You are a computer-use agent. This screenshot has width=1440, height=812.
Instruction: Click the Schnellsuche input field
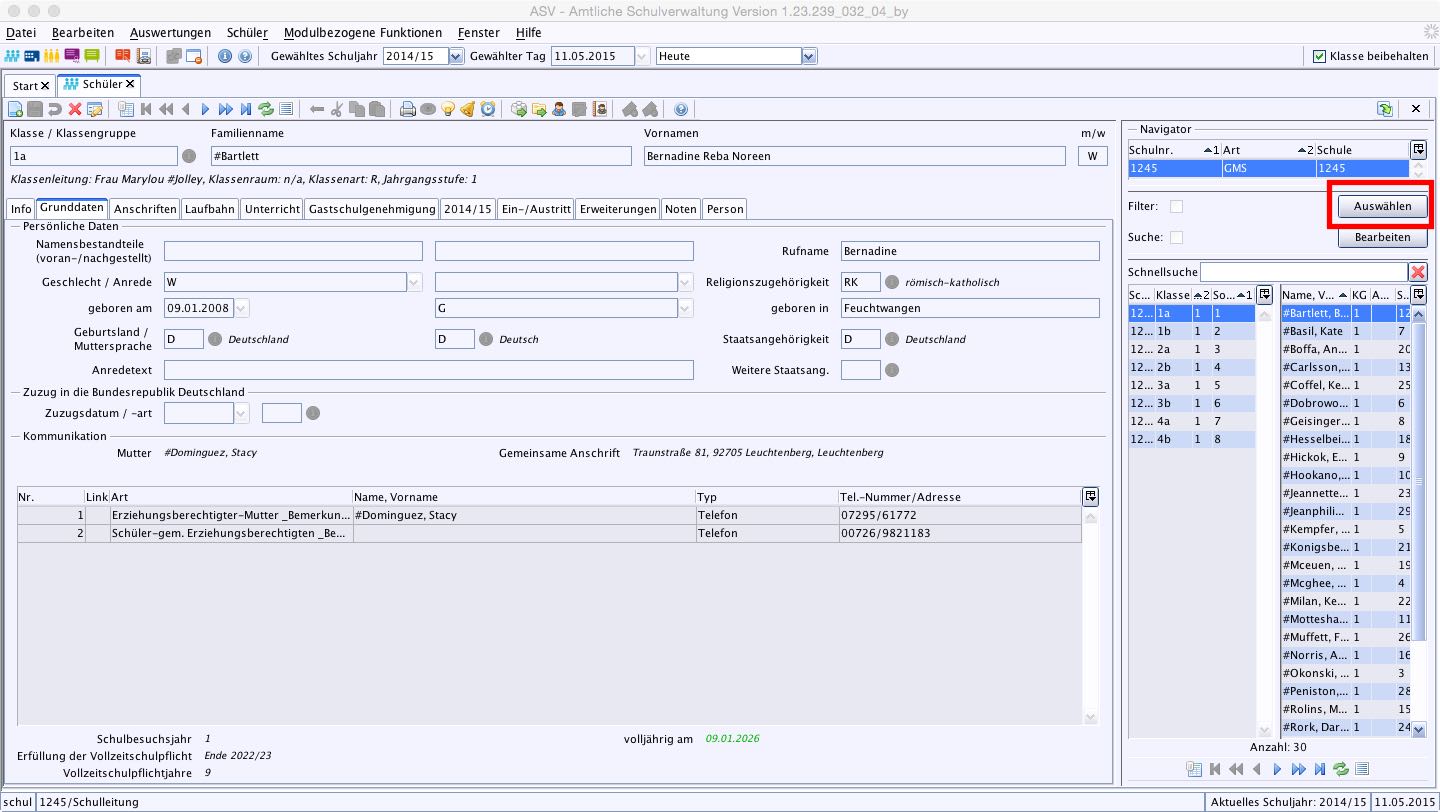(x=1304, y=272)
